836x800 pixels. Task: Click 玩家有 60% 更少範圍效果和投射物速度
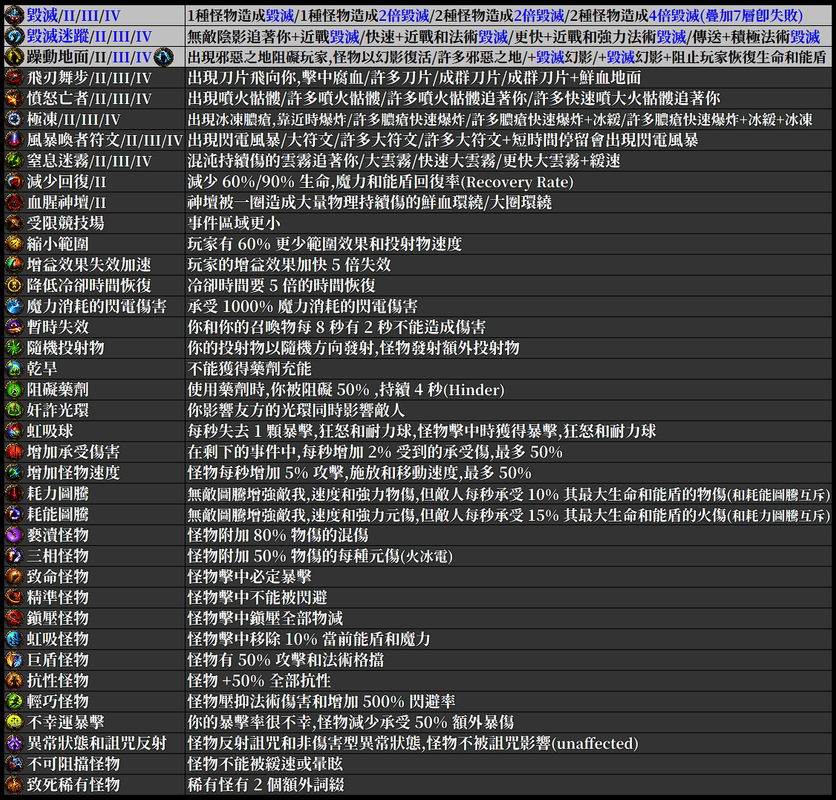tap(325, 244)
